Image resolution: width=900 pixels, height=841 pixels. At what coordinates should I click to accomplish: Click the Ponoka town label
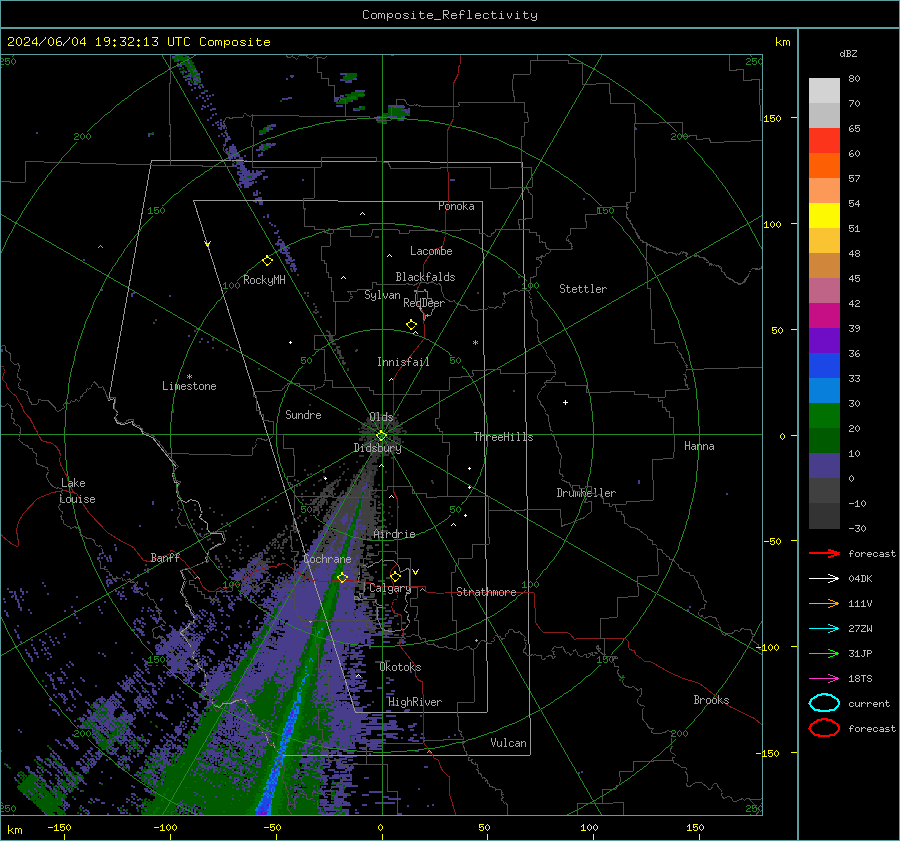point(456,206)
